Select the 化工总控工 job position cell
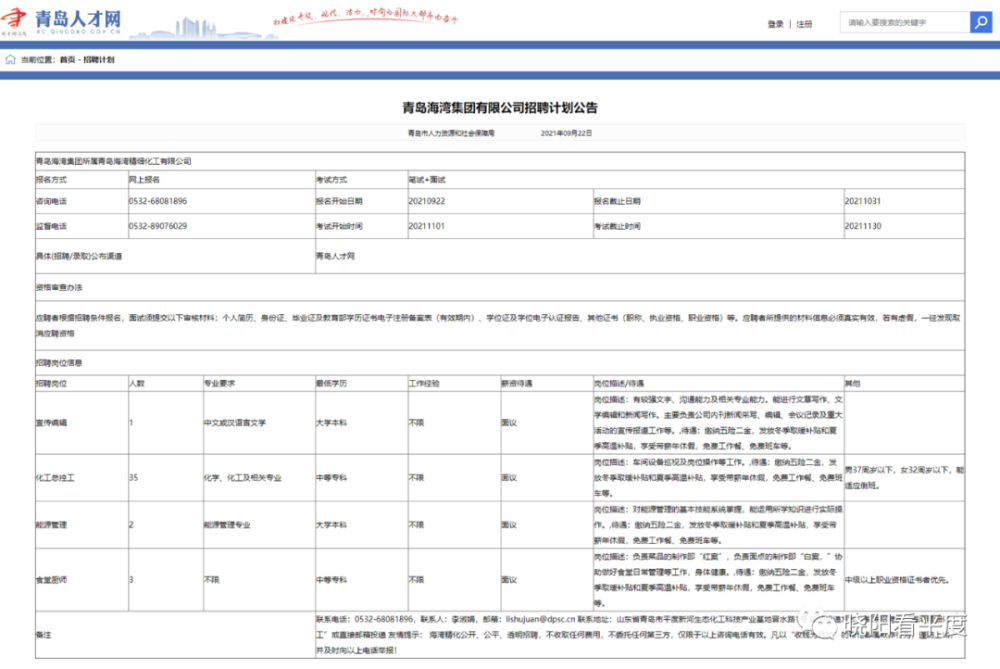 pos(82,478)
